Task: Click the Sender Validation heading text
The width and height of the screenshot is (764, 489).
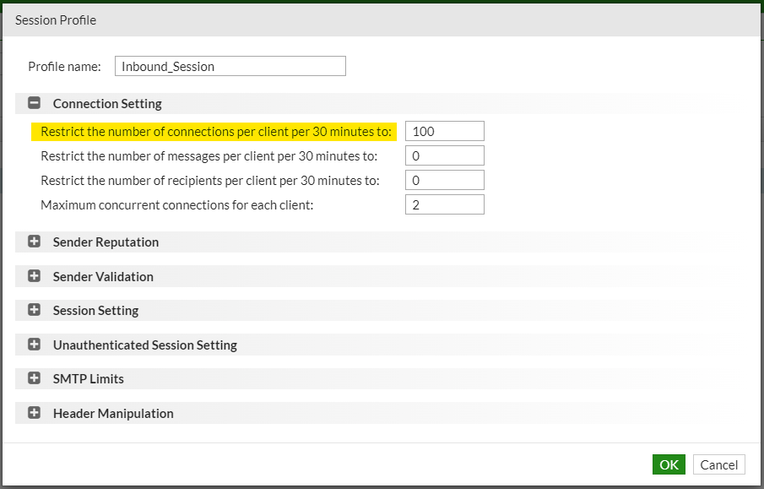Action: coord(103,276)
